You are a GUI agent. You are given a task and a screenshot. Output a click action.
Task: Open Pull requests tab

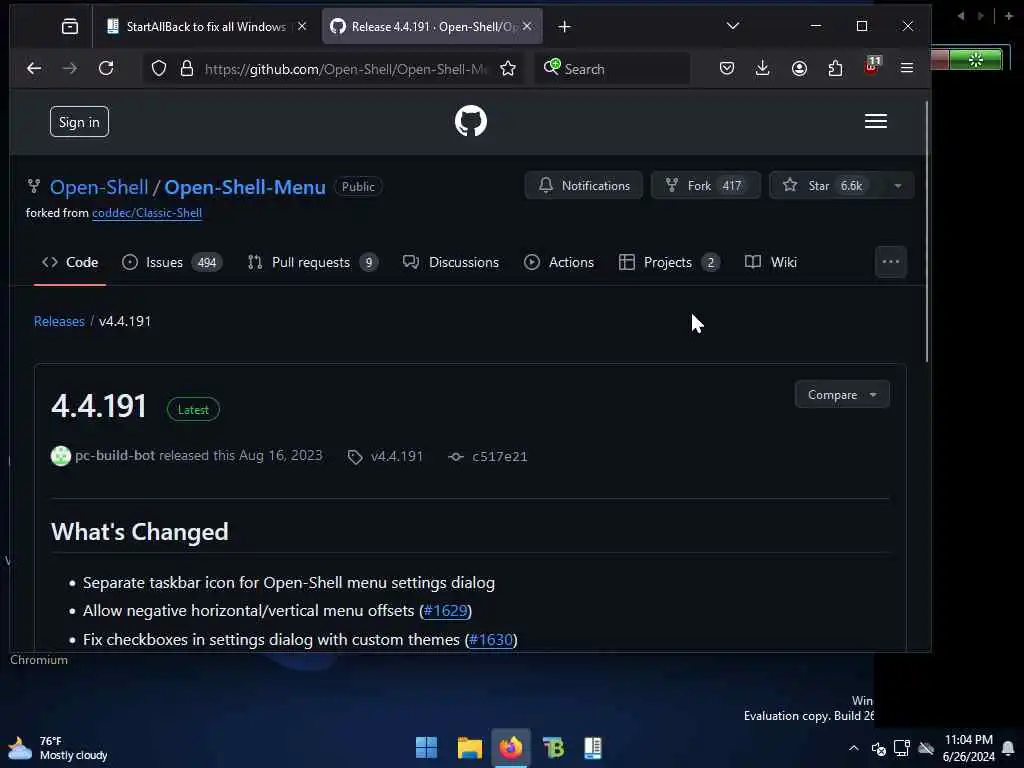(x=313, y=262)
